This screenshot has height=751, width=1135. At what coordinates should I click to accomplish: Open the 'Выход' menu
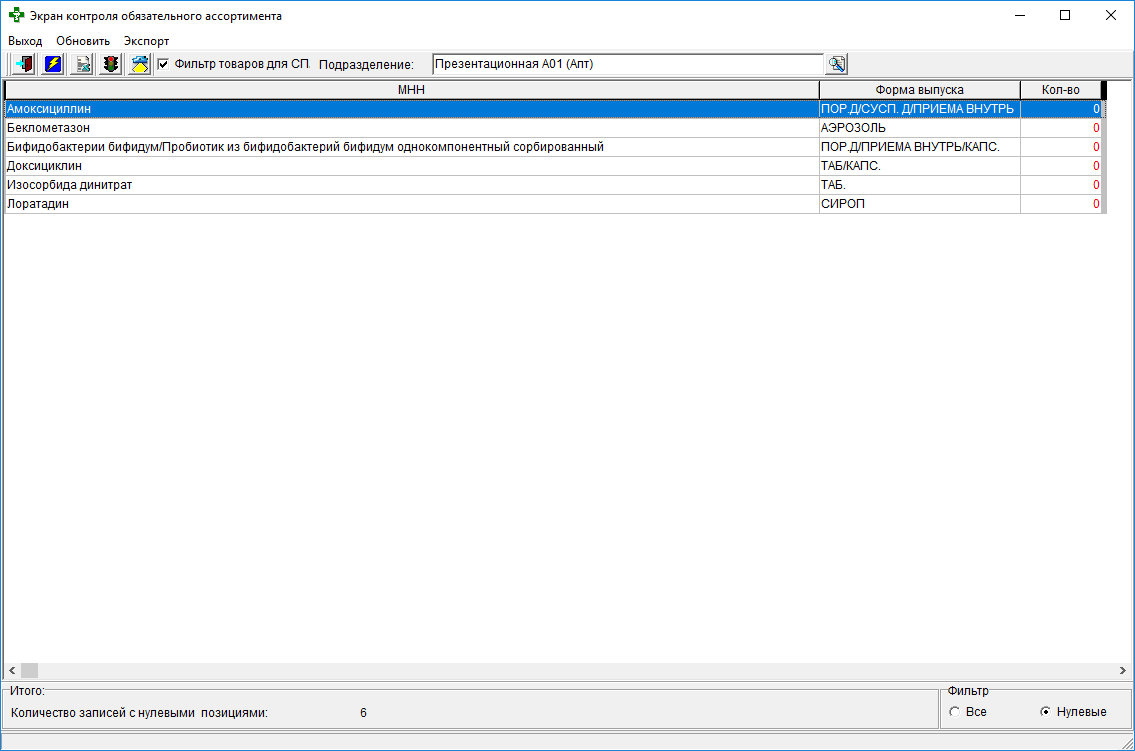(x=25, y=41)
